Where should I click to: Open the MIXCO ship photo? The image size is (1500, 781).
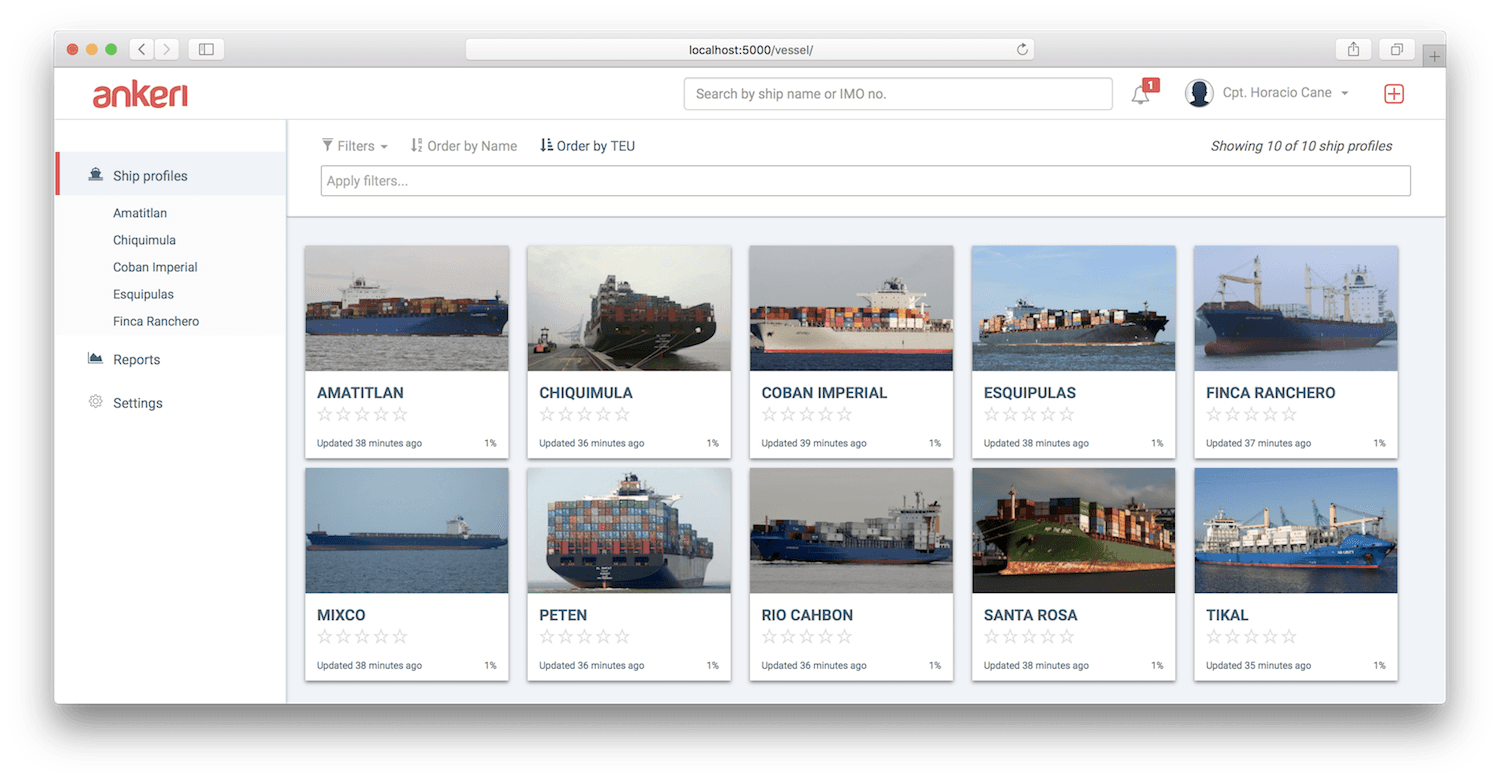pyautogui.click(x=407, y=530)
